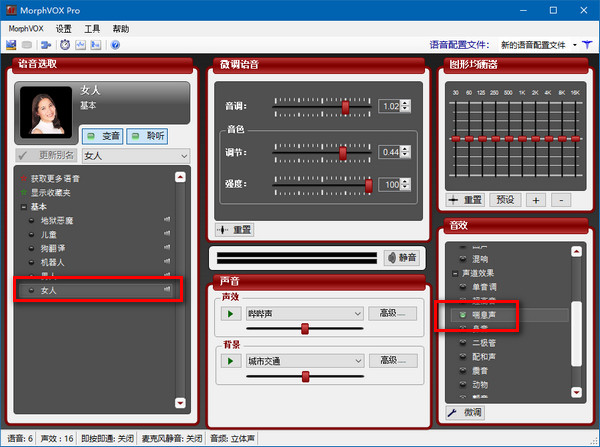Click the wrench icon on the 微调 button
This screenshot has width=600, height=447.
click(452, 413)
